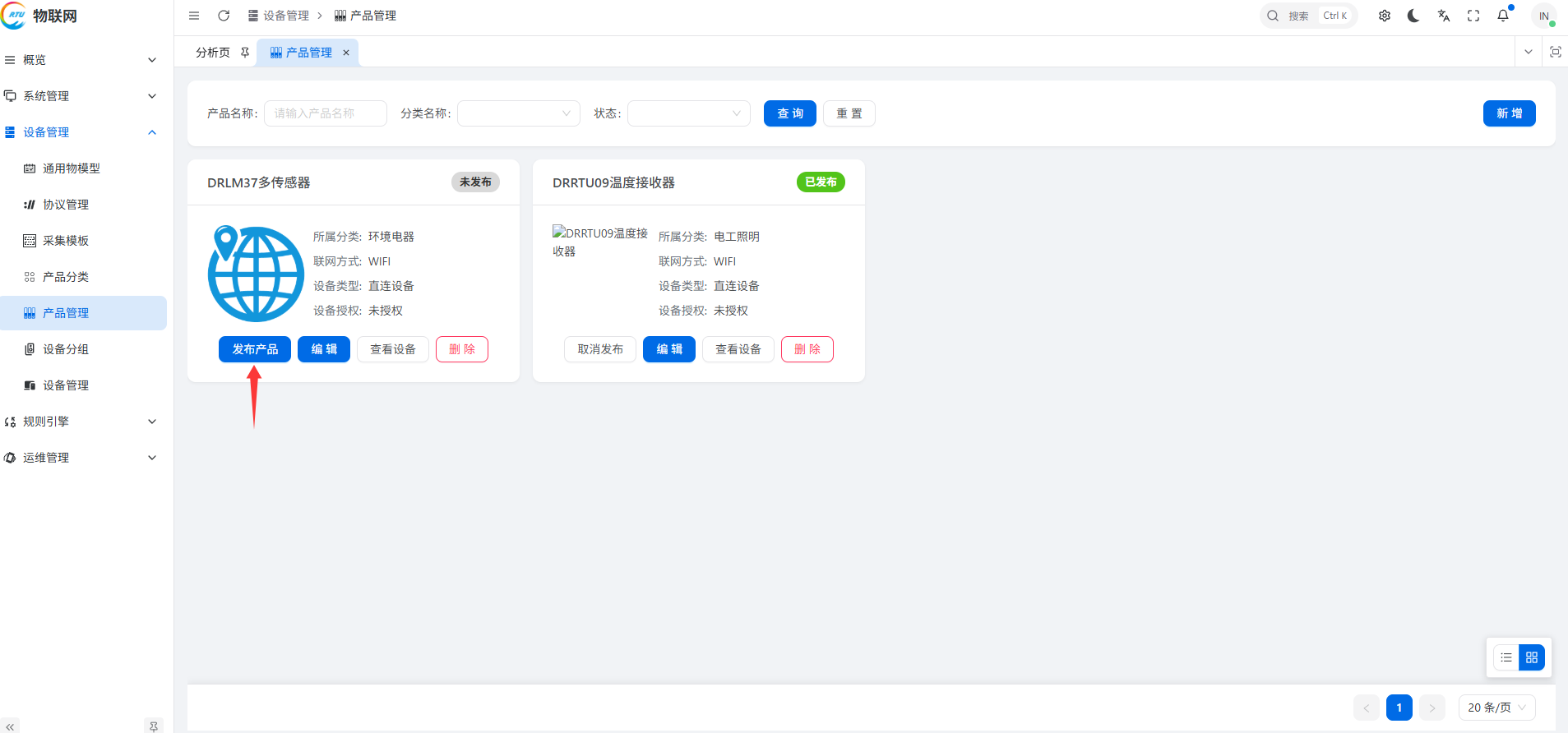Go to next page arrow
This screenshot has height=733, width=1568.
coord(1432,708)
